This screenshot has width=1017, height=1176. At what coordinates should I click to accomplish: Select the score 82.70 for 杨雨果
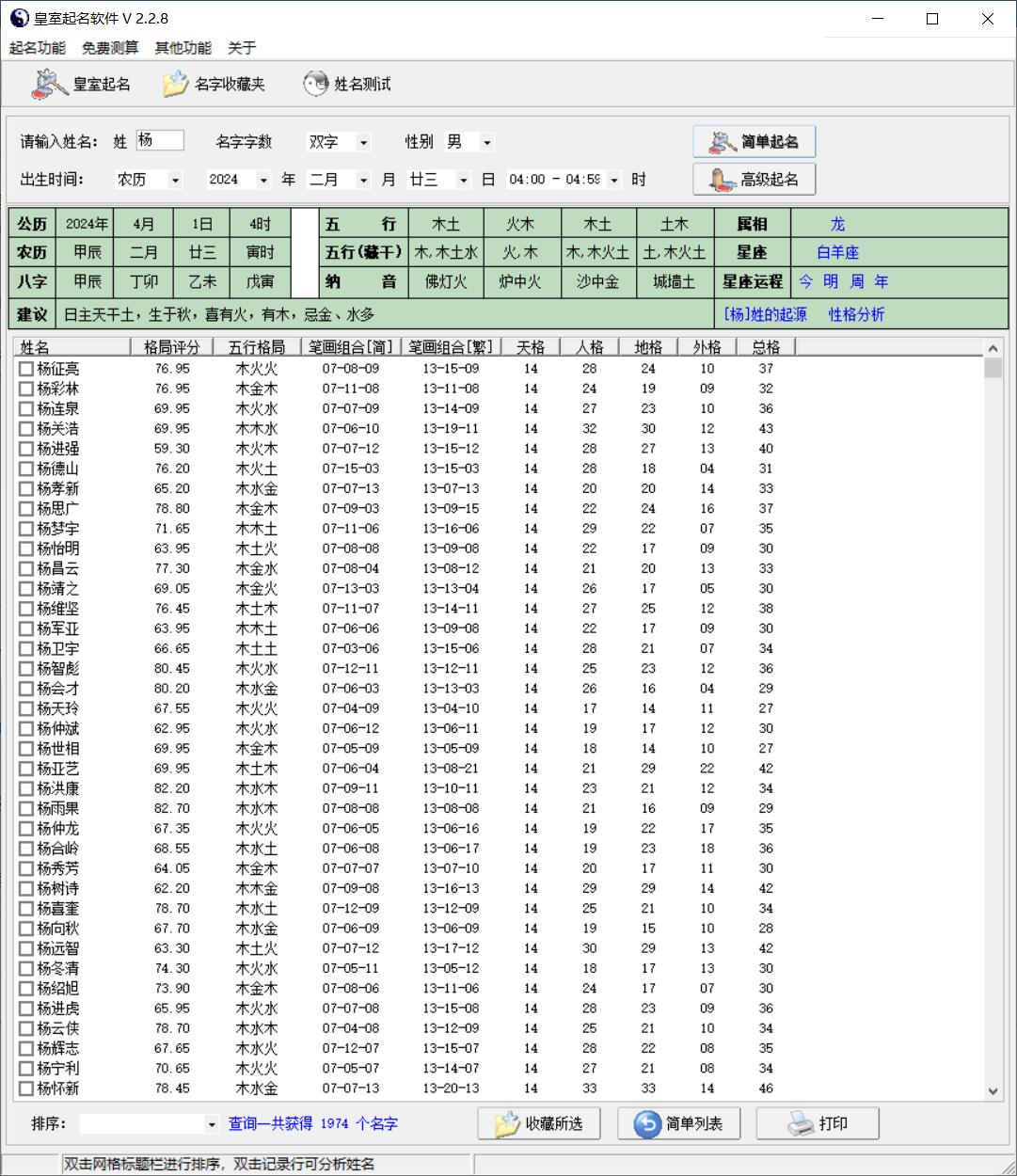tap(172, 808)
